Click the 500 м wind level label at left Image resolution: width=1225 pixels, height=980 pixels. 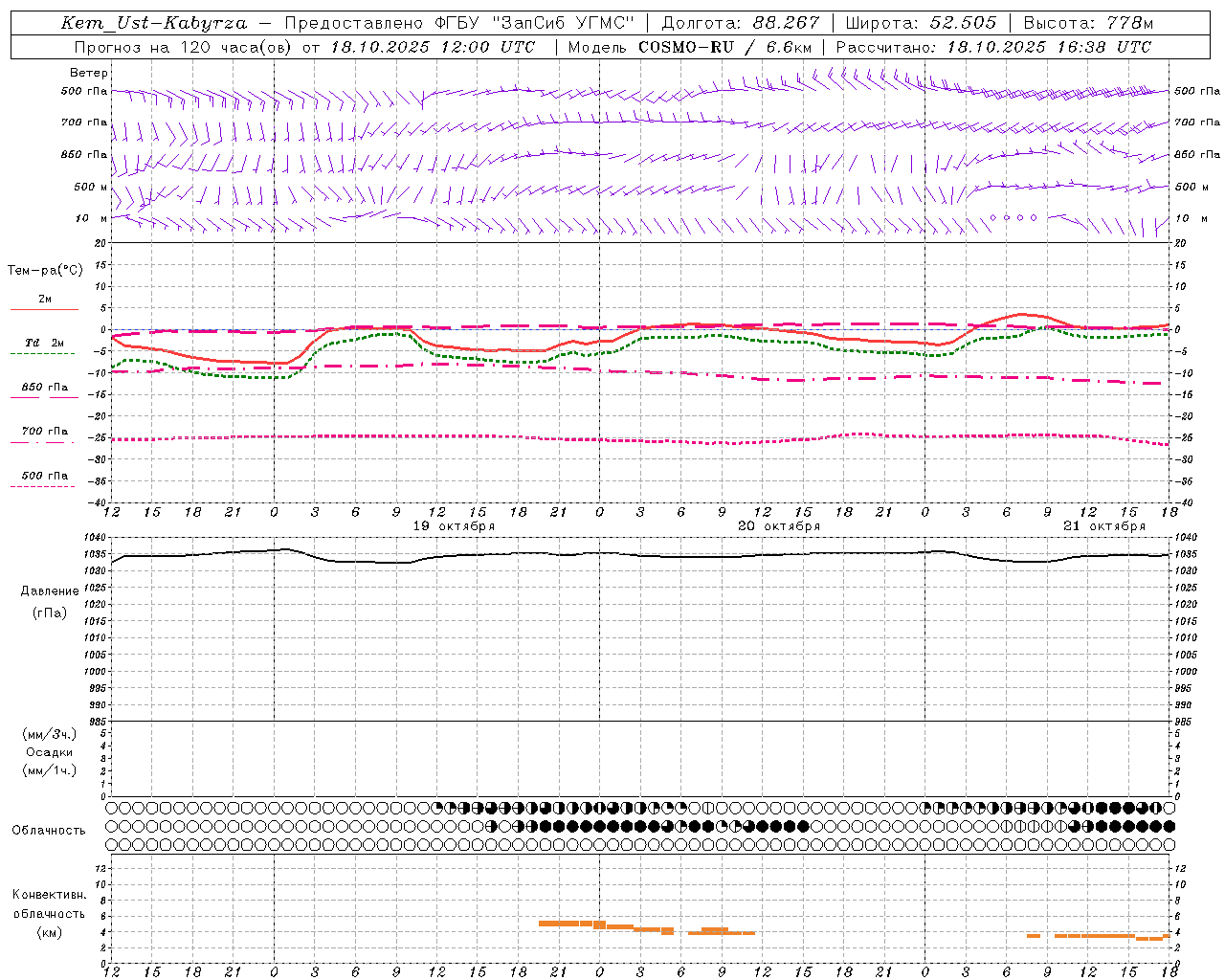point(91,187)
